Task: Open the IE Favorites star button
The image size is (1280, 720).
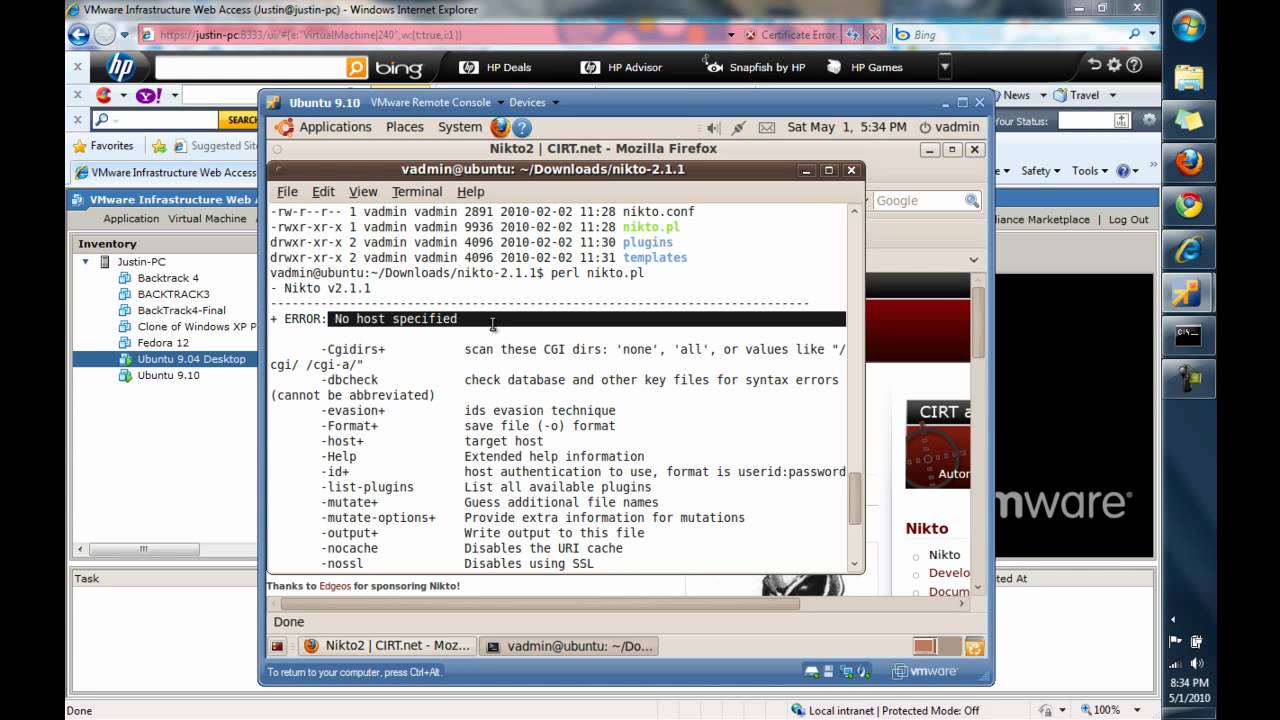Action: (x=103, y=146)
